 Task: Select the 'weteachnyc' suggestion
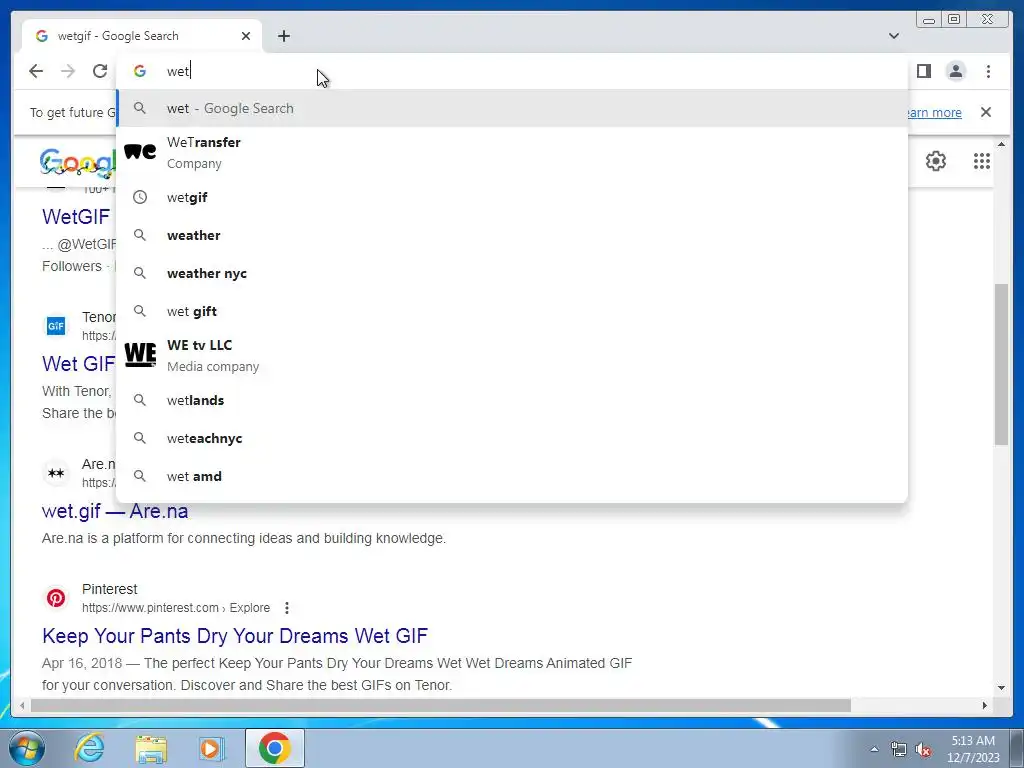(x=512, y=438)
